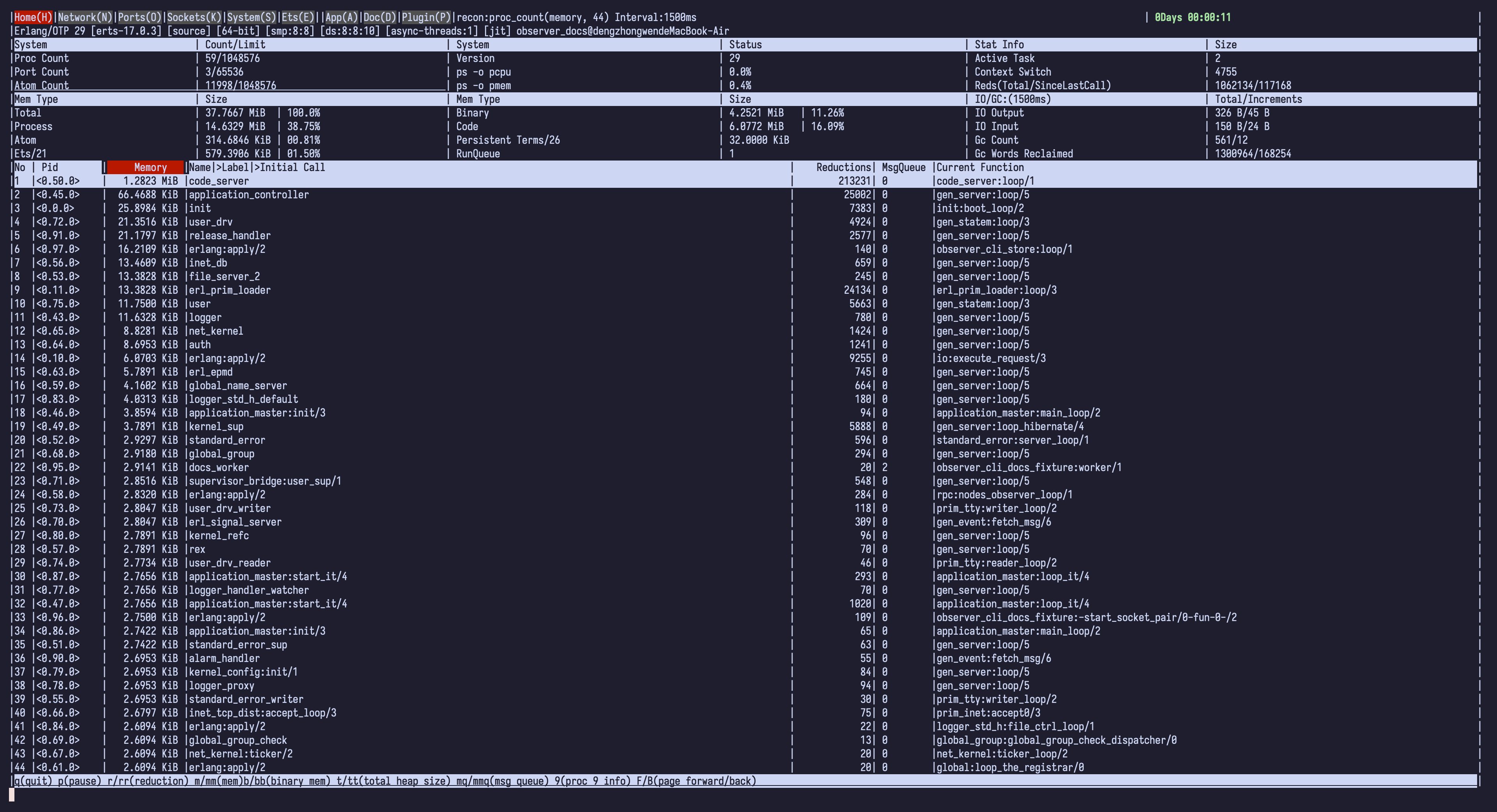1497x812 pixels.
Task: Select the release_handler process name
Action: coord(230,236)
